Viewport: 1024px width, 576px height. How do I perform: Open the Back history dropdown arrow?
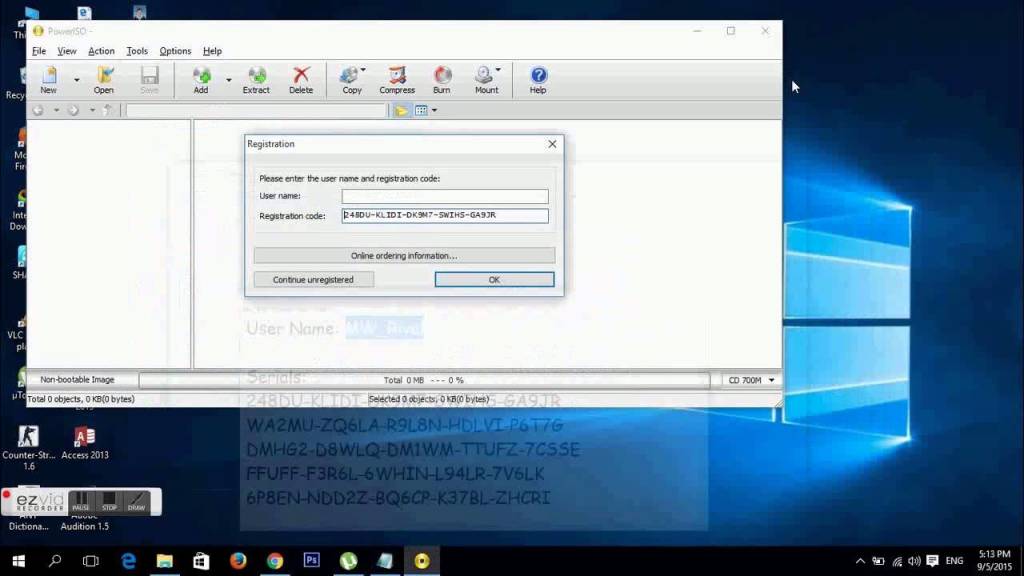point(56,110)
